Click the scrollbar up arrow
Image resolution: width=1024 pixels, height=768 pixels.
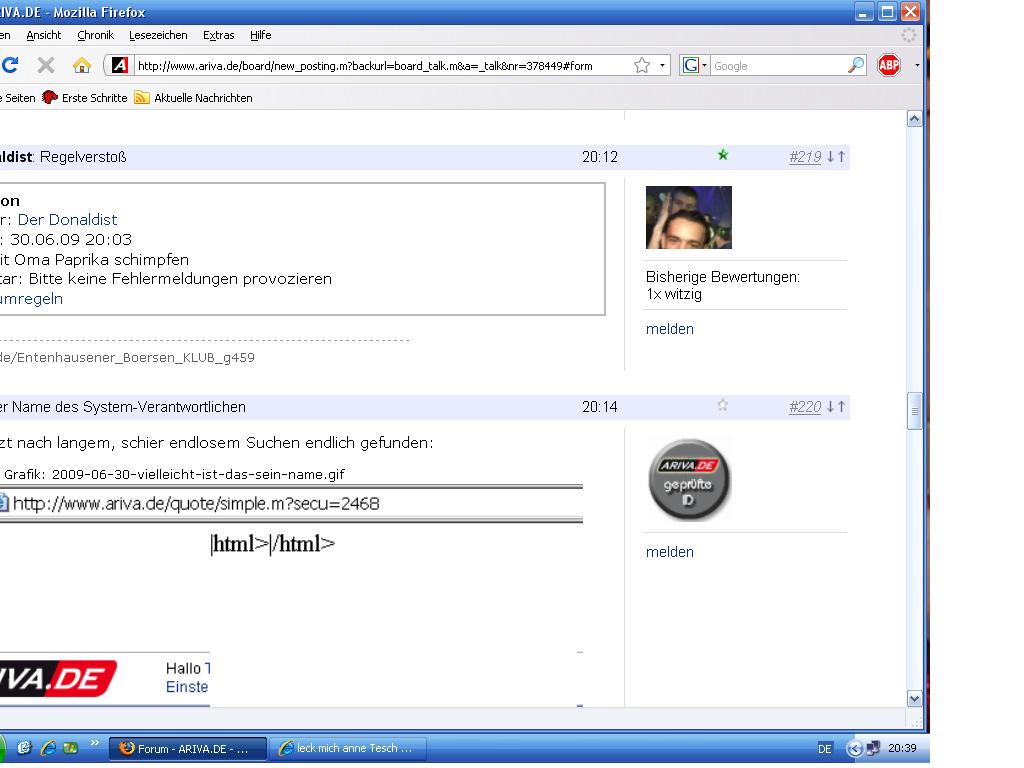[x=914, y=119]
